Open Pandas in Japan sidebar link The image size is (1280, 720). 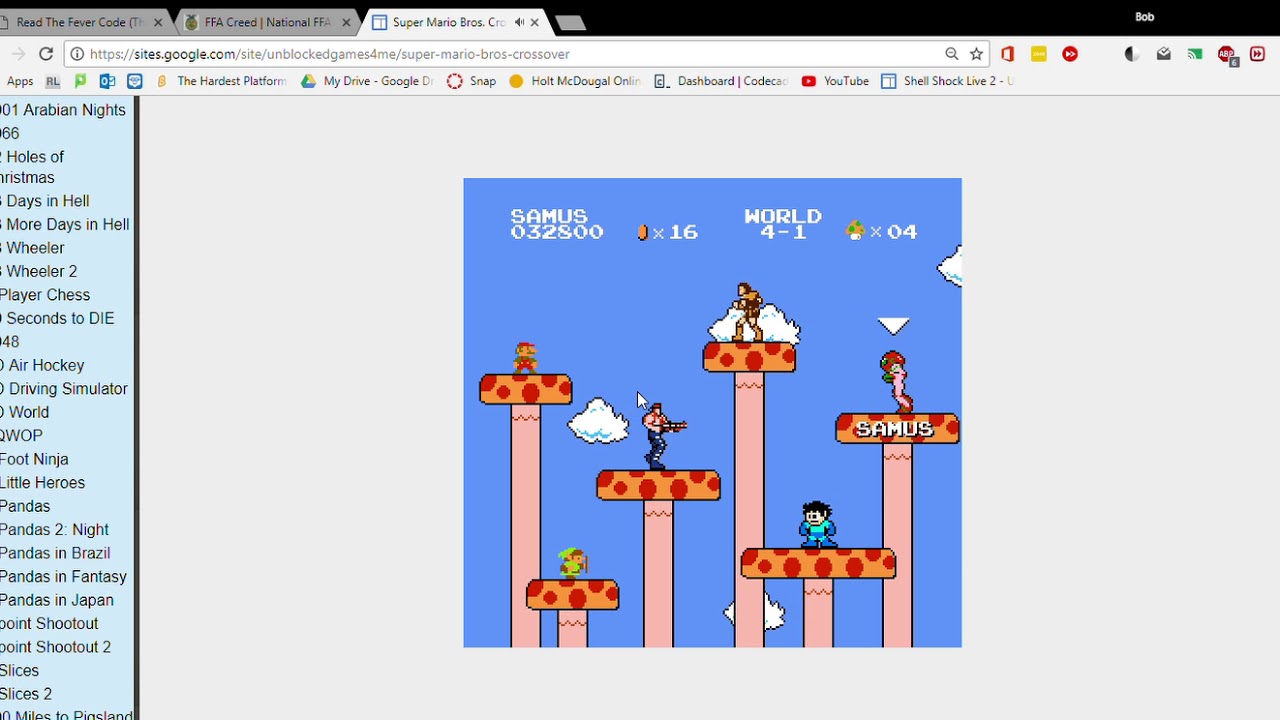pyautogui.click(x=57, y=600)
